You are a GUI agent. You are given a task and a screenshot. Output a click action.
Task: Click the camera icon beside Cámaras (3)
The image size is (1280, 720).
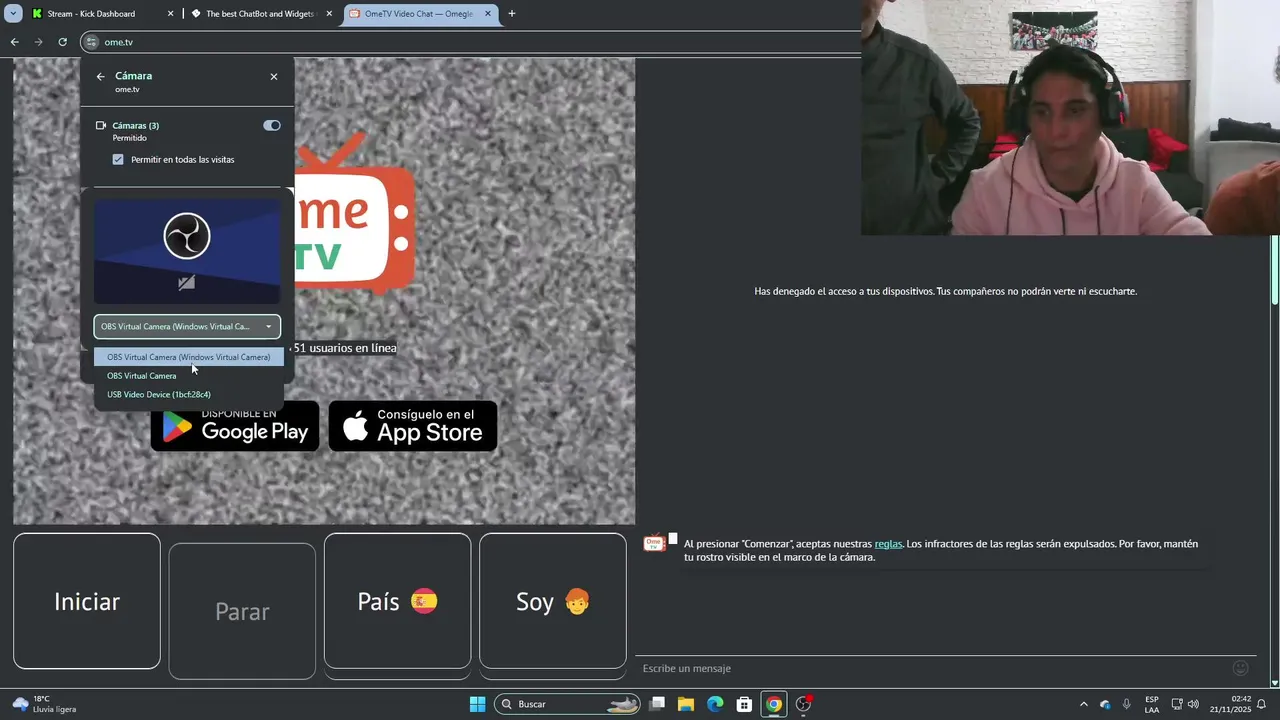coord(101,125)
